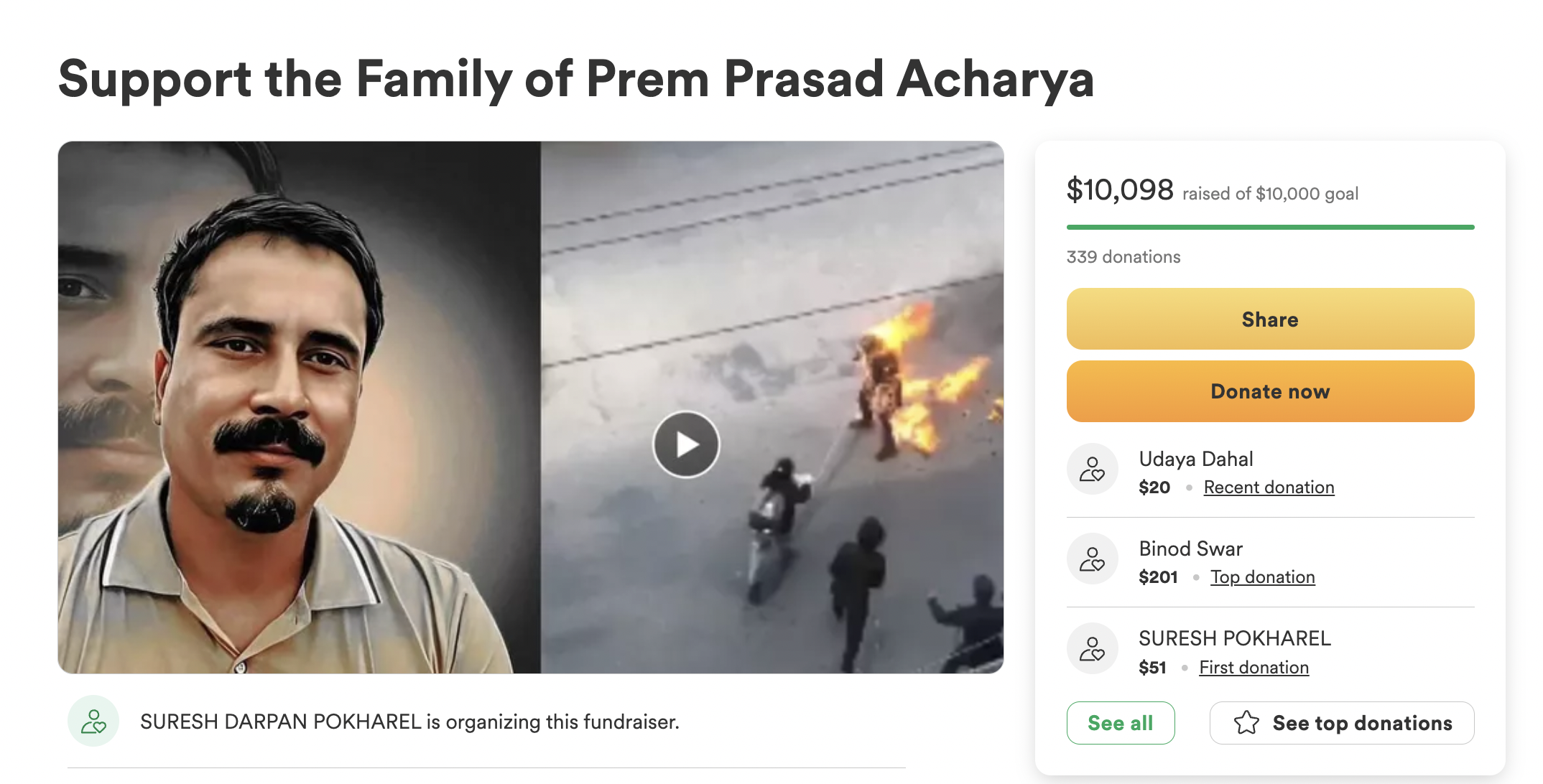Click the fundraiser title heading
This screenshot has width=1543, height=784.
575,79
